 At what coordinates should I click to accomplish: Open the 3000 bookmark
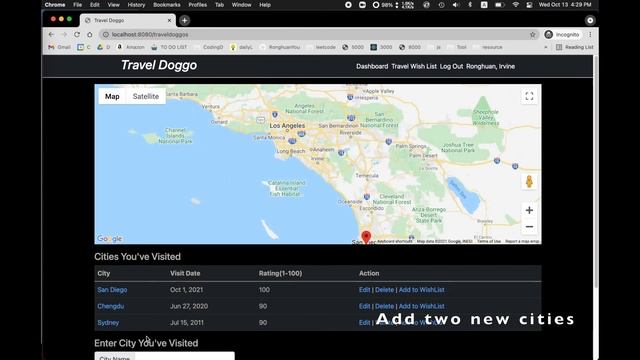381,47
